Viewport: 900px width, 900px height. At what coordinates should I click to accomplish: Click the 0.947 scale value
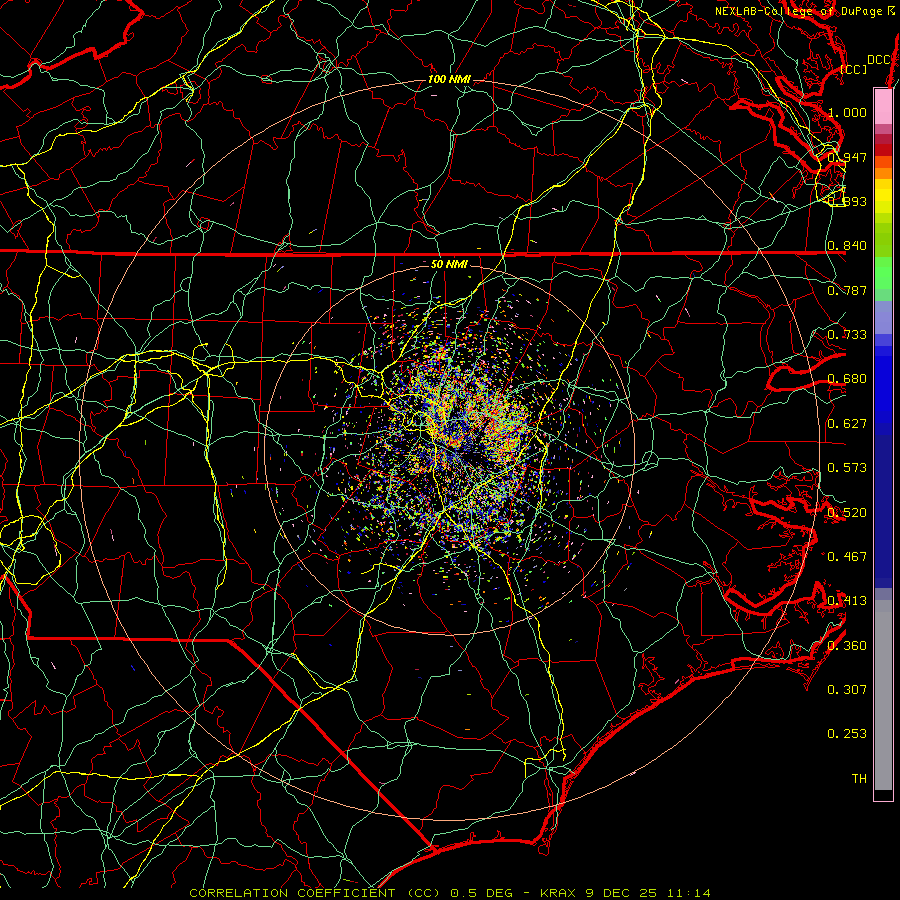coord(848,157)
